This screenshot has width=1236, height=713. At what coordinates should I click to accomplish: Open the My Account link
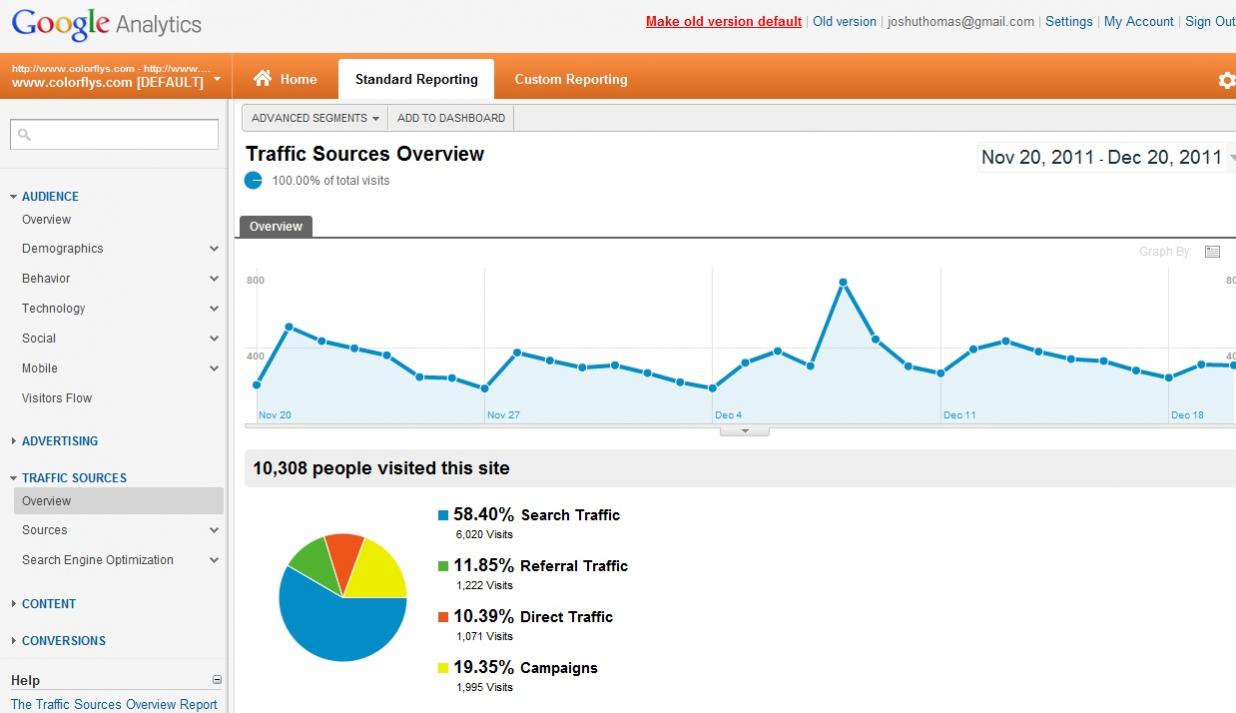[x=1139, y=21]
